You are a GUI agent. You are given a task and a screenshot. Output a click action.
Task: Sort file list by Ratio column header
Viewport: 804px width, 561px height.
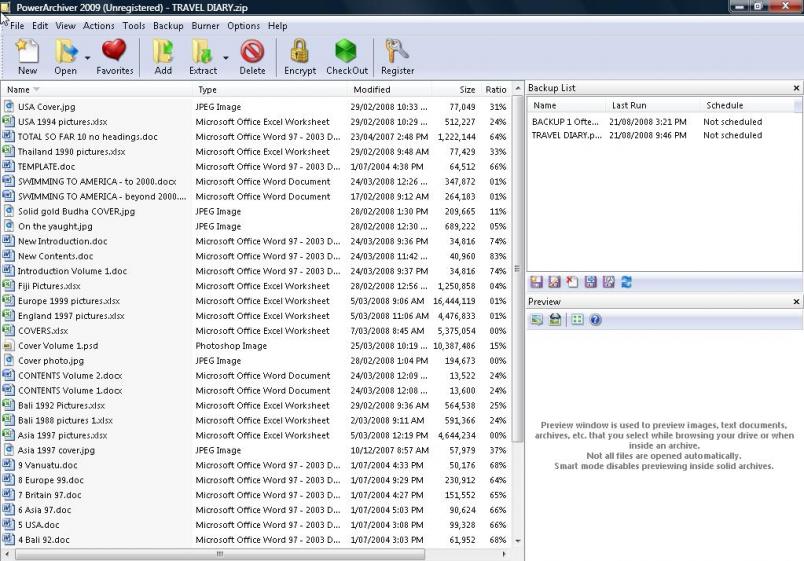tap(495, 90)
